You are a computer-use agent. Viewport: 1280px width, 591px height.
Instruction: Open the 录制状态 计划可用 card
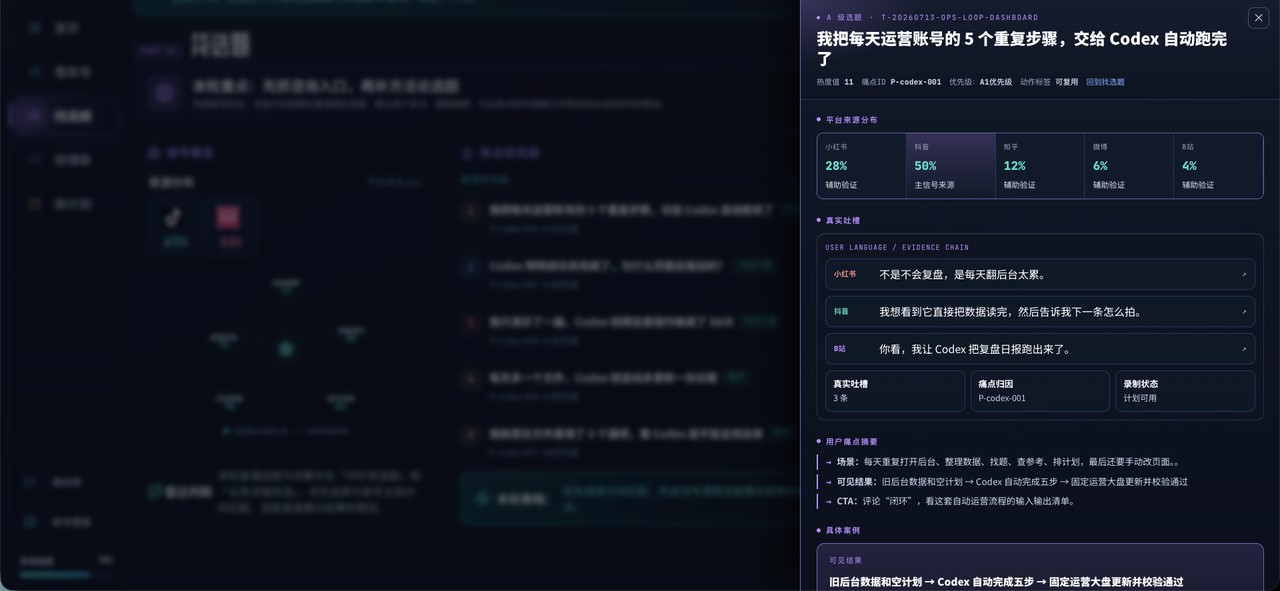tap(1185, 391)
